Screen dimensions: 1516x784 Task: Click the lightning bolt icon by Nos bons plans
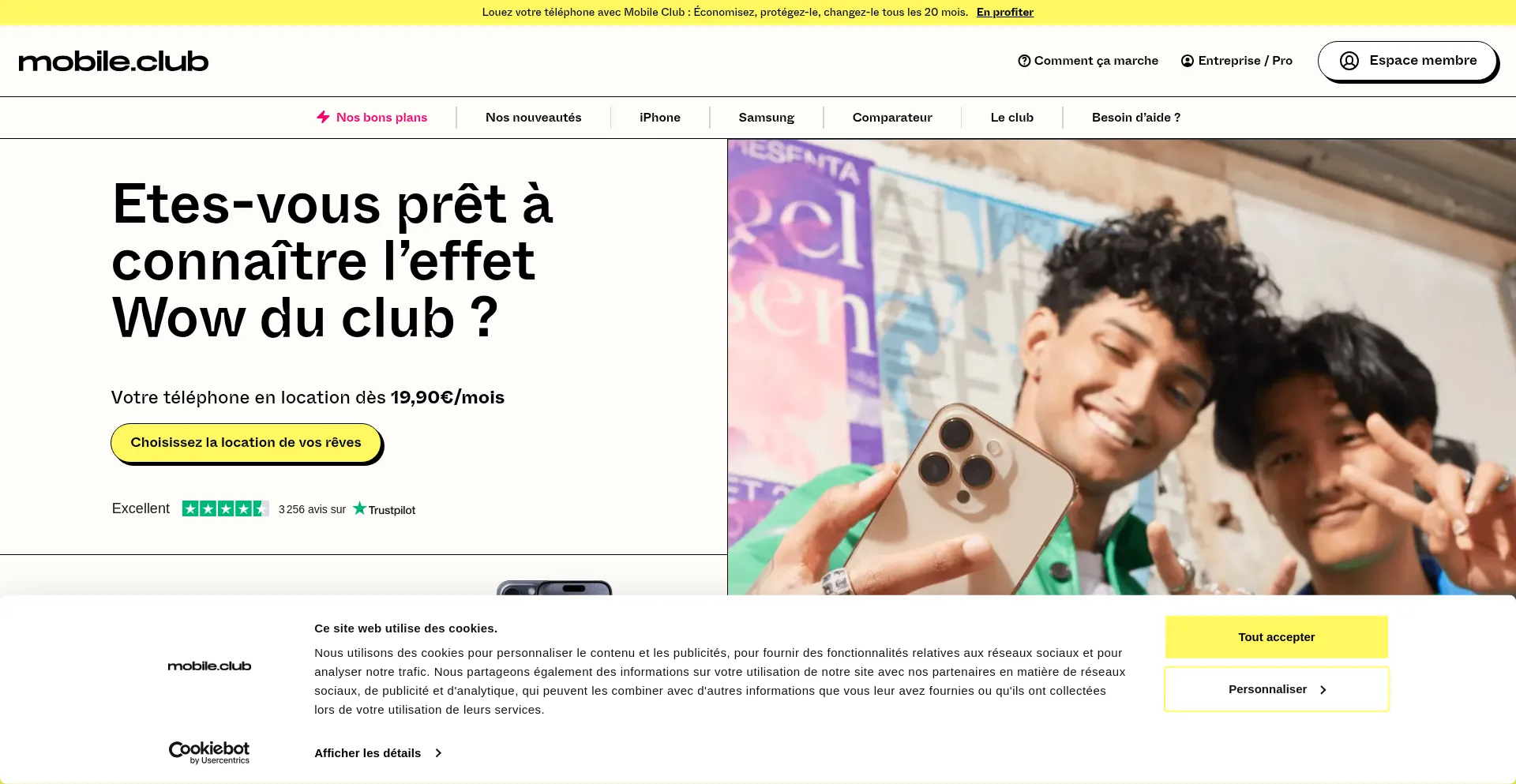(x=323, y=117)
